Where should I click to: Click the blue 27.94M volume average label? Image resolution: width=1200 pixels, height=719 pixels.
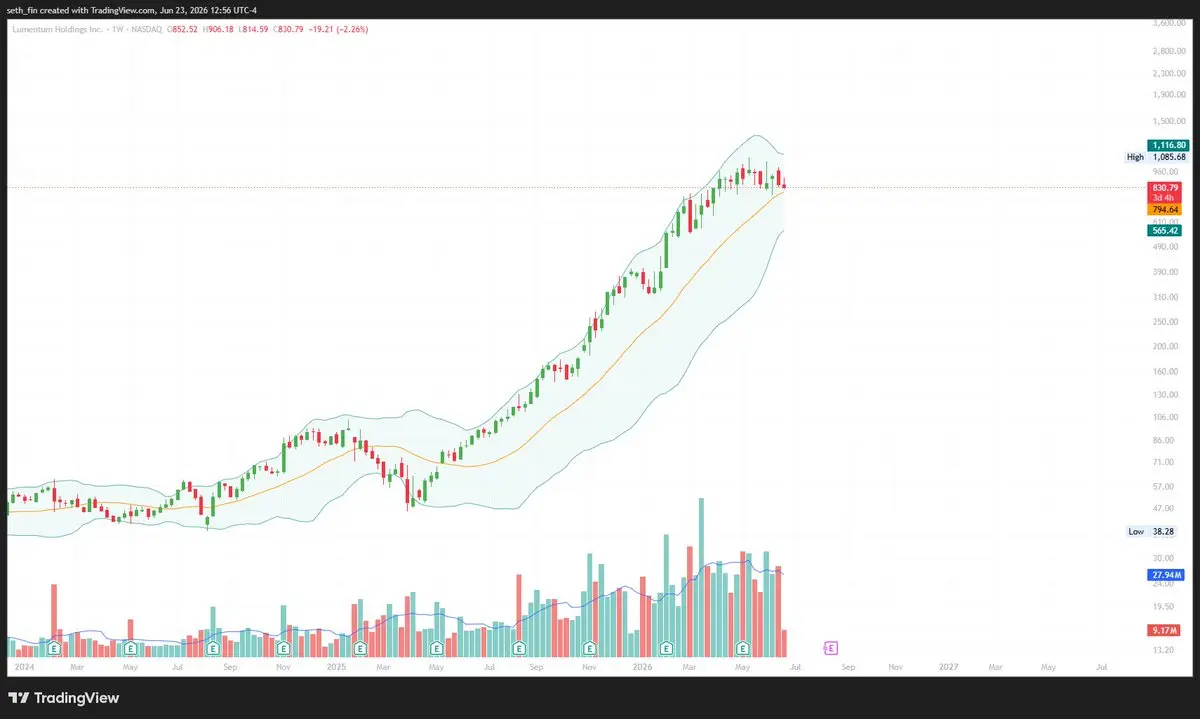tap(1166, 575)
